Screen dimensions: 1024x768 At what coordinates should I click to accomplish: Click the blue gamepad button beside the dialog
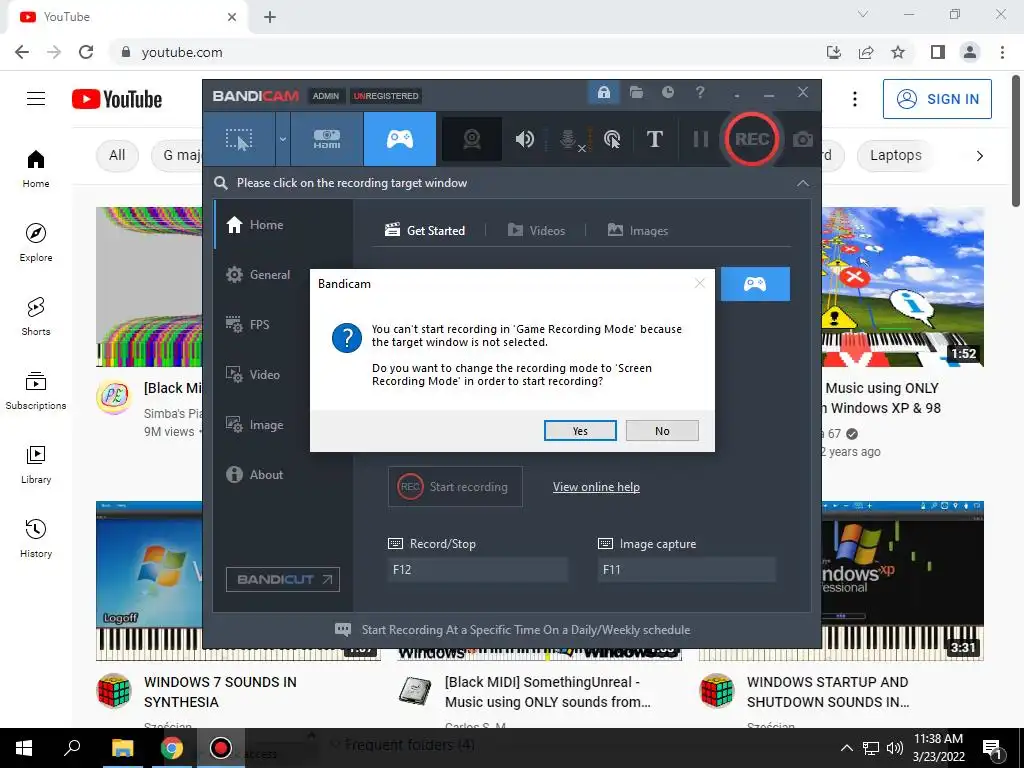coord(755,284)
